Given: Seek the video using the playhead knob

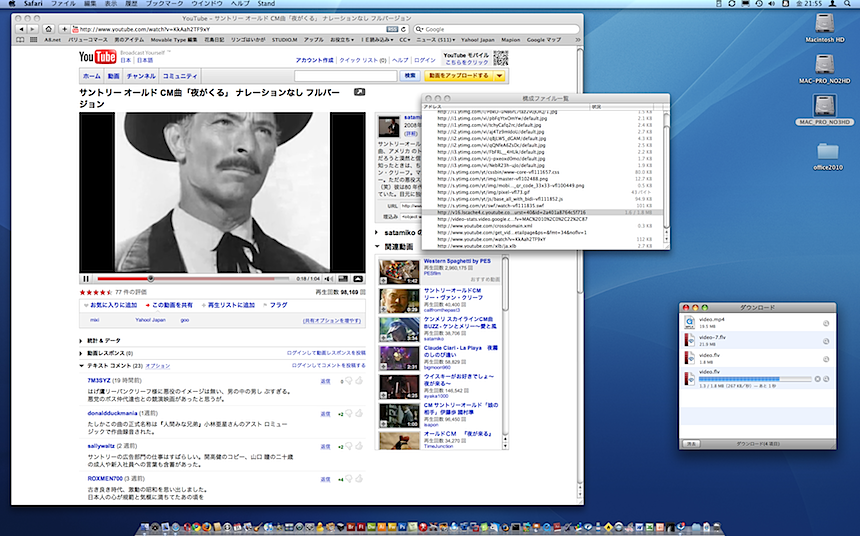Looking at the screenshot, I should click(150, 279).
